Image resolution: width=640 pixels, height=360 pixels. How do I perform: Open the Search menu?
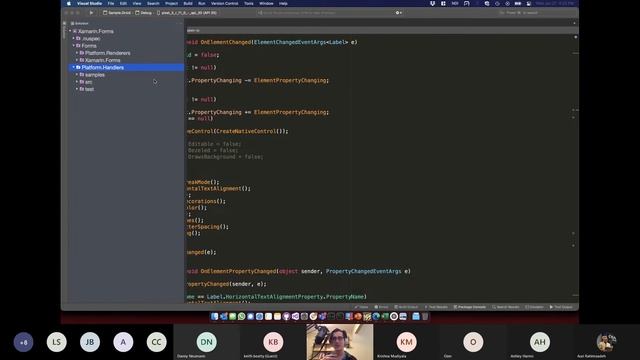coord(153,3)
